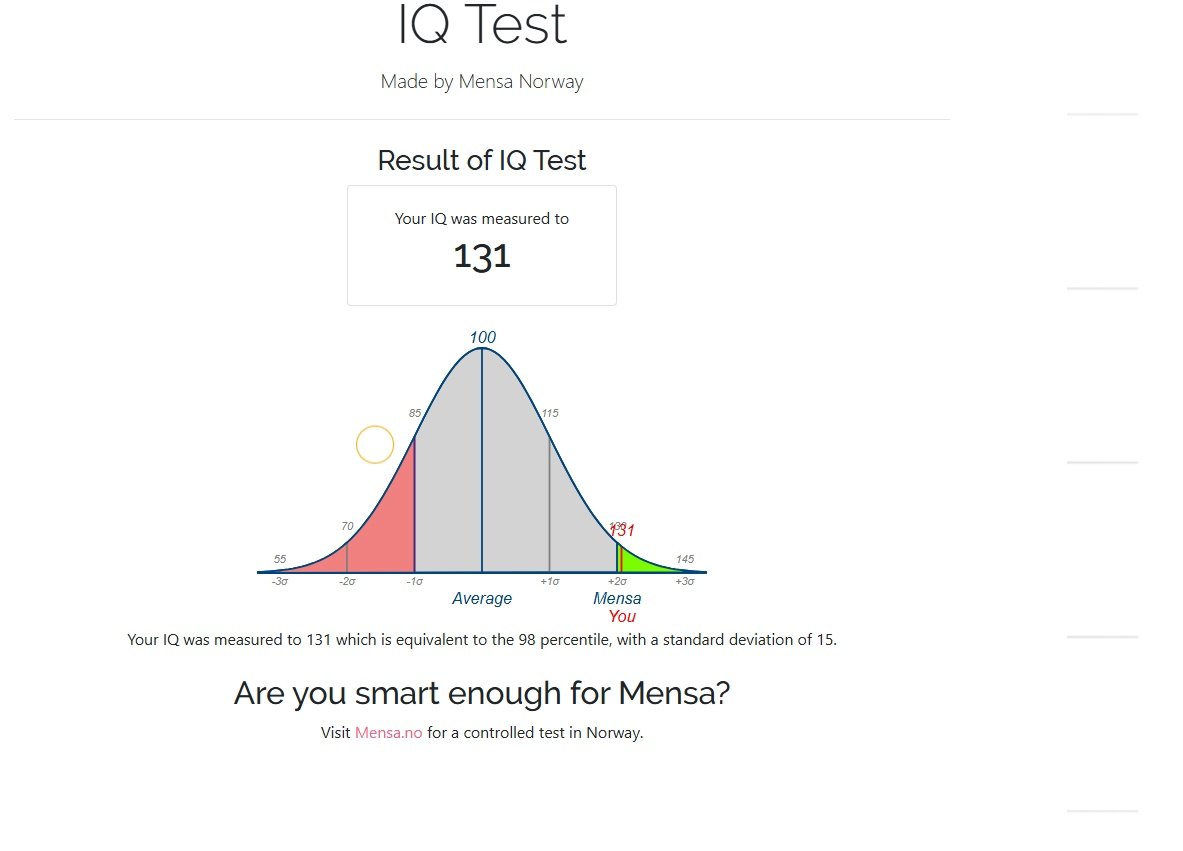
Task: Click the yellow circle beside the curve
Action: tap(375, 444)
